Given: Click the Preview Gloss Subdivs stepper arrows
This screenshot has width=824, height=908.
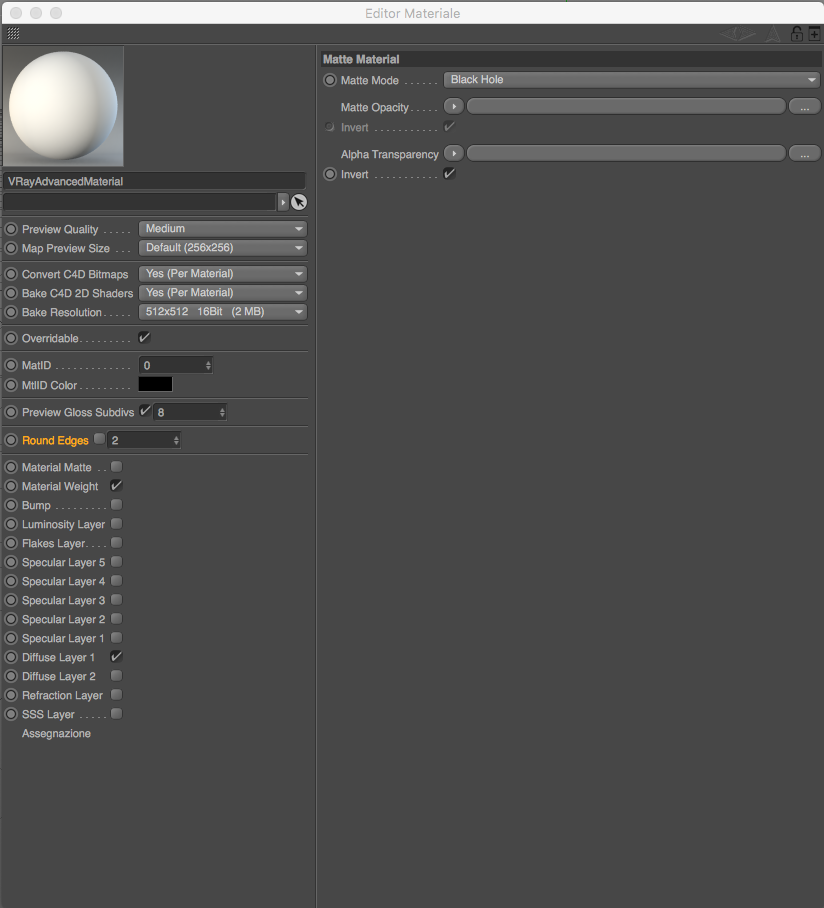Looking at the screenshot, I should 222,412.
